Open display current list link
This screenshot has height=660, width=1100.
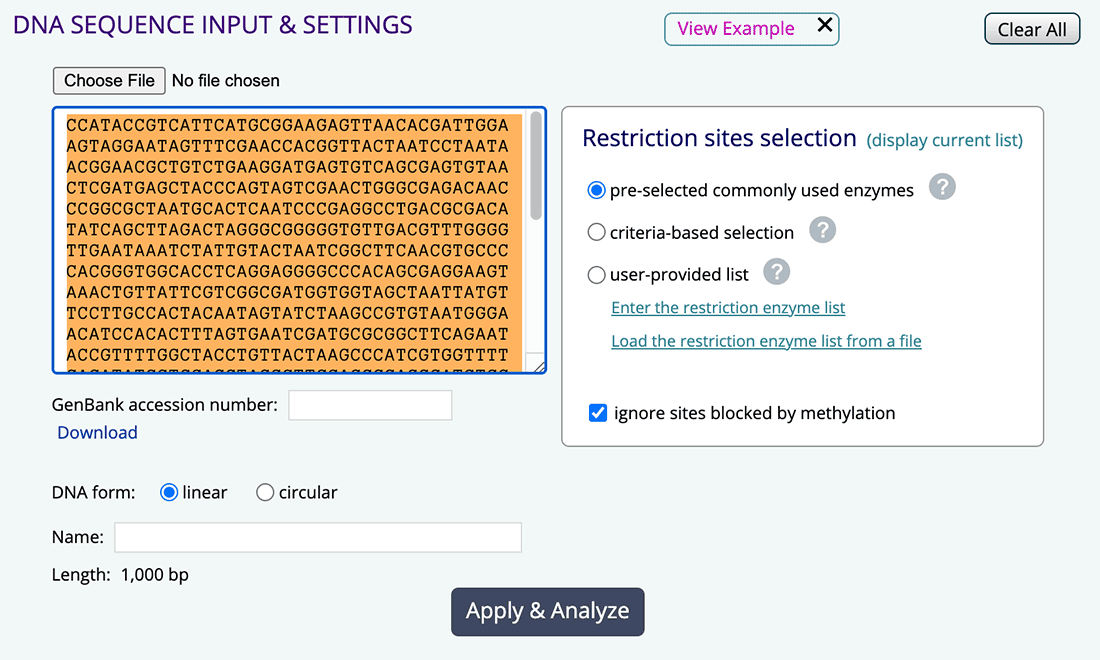(x=944, y=140)
